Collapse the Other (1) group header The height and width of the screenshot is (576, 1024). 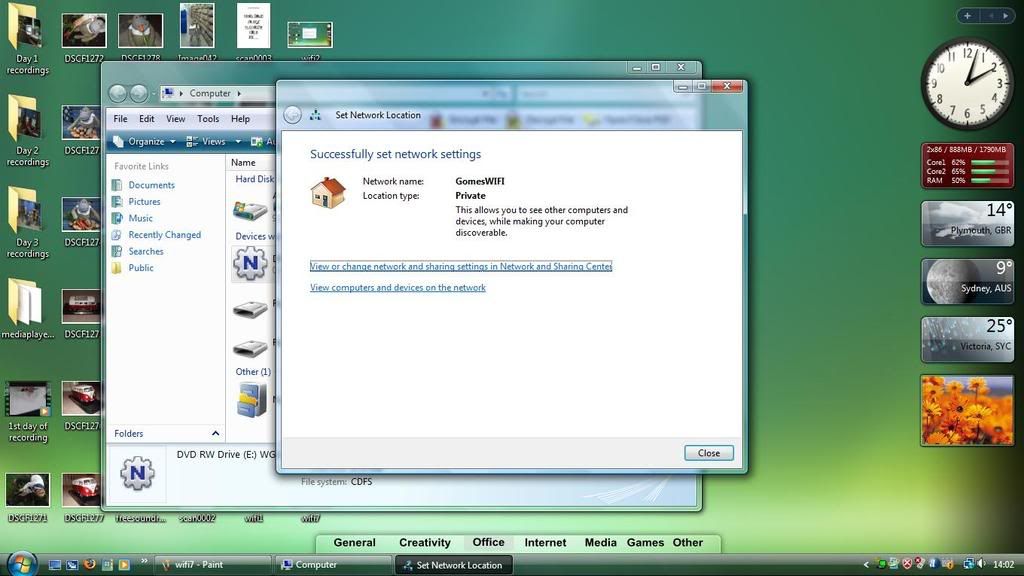[x=253, y=372]
